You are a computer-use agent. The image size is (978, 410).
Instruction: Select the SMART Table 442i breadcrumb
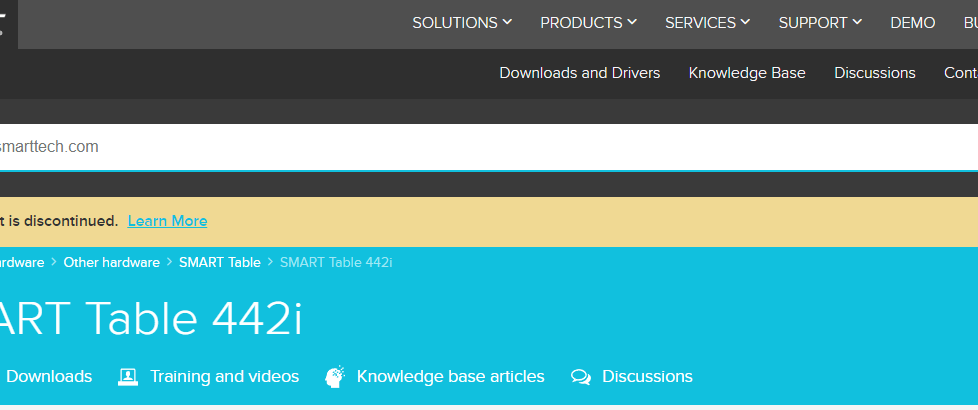pyautogui.click(x=336, y=263)
